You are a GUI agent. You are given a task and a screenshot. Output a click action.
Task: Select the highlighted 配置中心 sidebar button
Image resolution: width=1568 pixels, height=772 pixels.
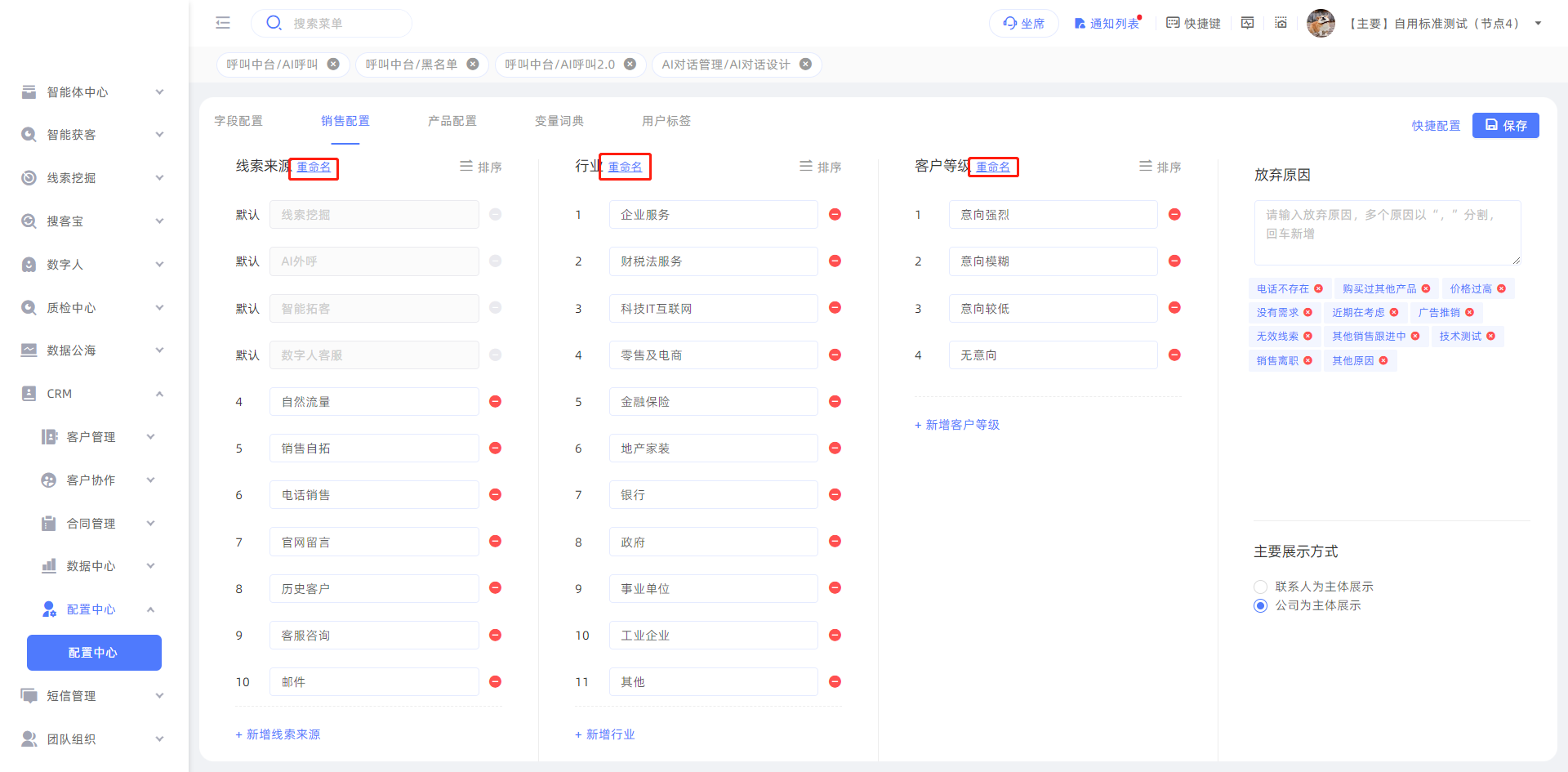click(x=94, y=653)
